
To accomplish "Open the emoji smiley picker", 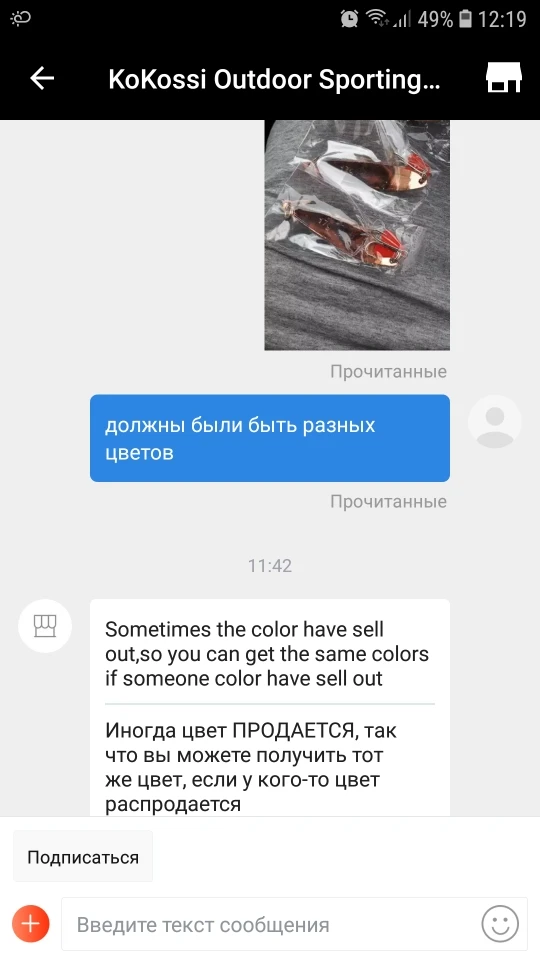I will [500, 924].
